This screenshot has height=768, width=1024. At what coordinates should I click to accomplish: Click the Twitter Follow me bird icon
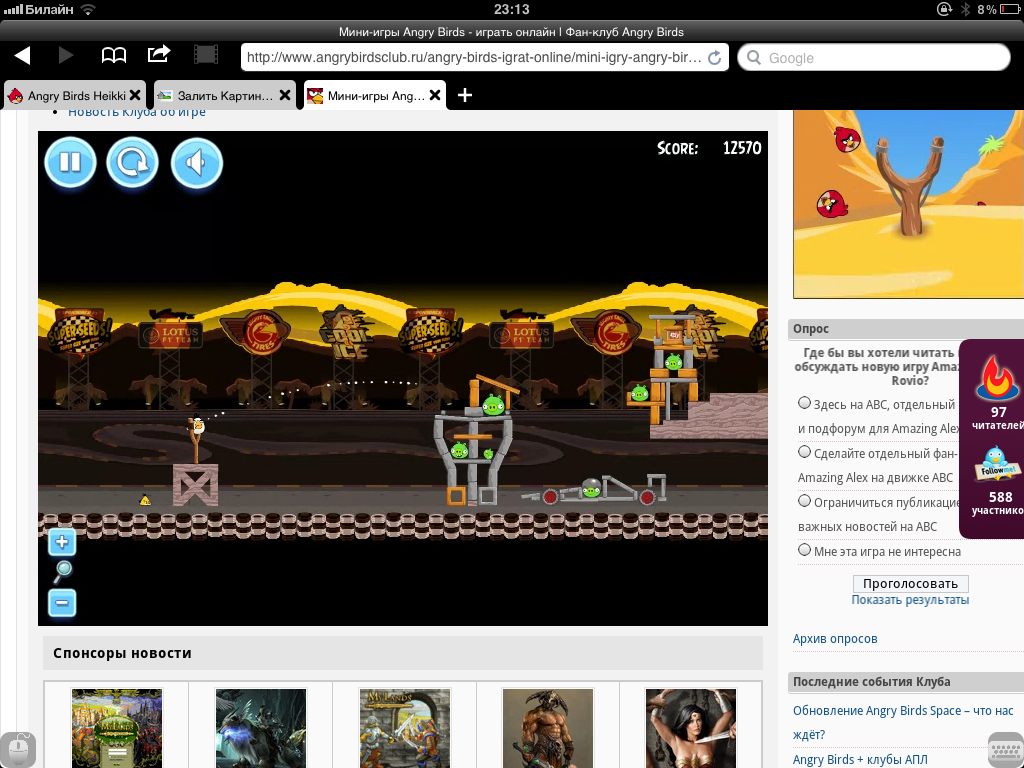(995, 464)
